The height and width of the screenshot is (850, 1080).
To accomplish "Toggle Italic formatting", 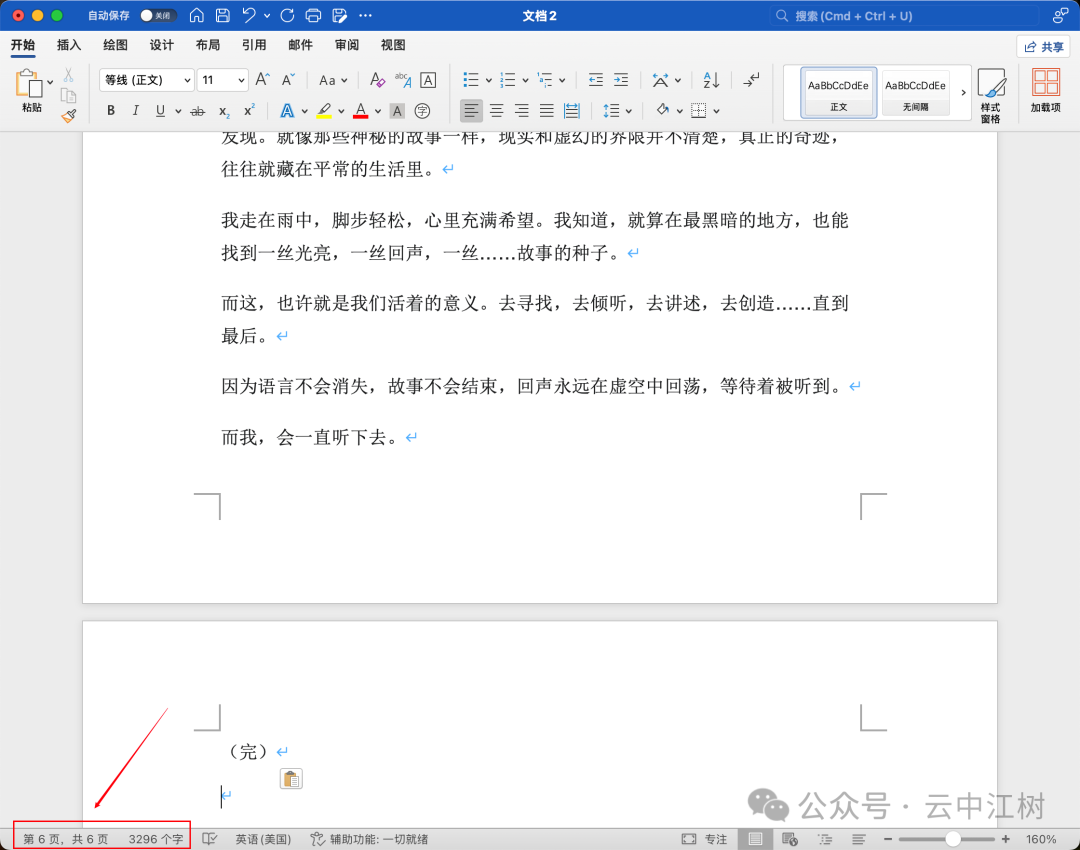I will click(x=135, y=111).
